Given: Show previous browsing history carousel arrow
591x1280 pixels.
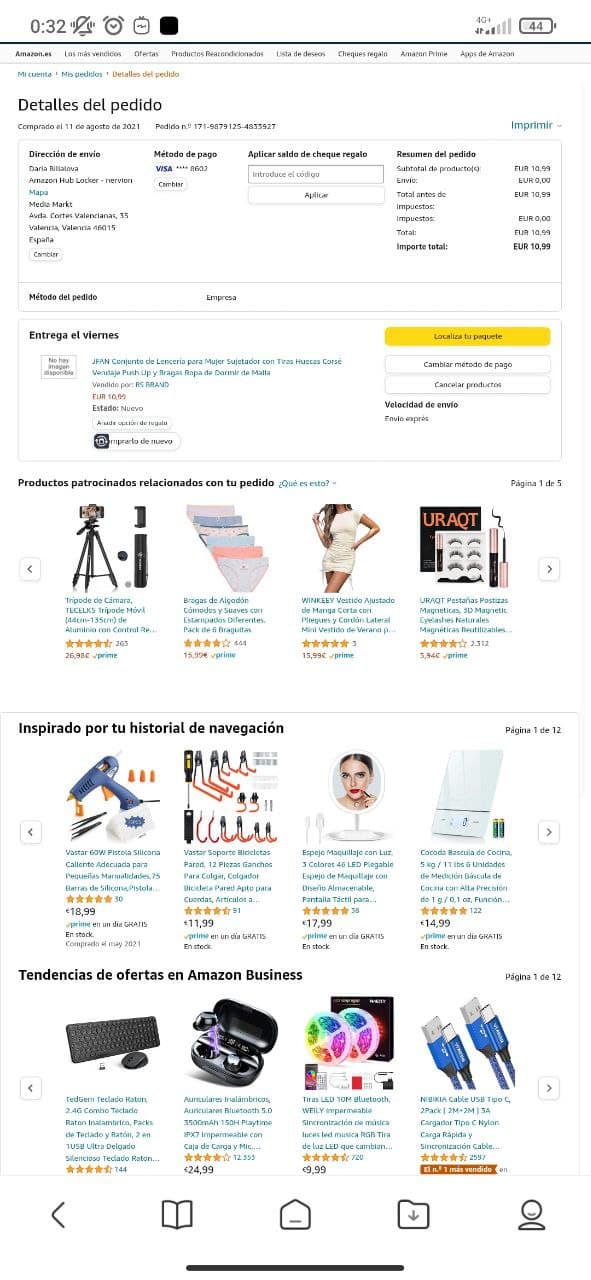Looking at the screenshot, I should (x=31, y=832).
